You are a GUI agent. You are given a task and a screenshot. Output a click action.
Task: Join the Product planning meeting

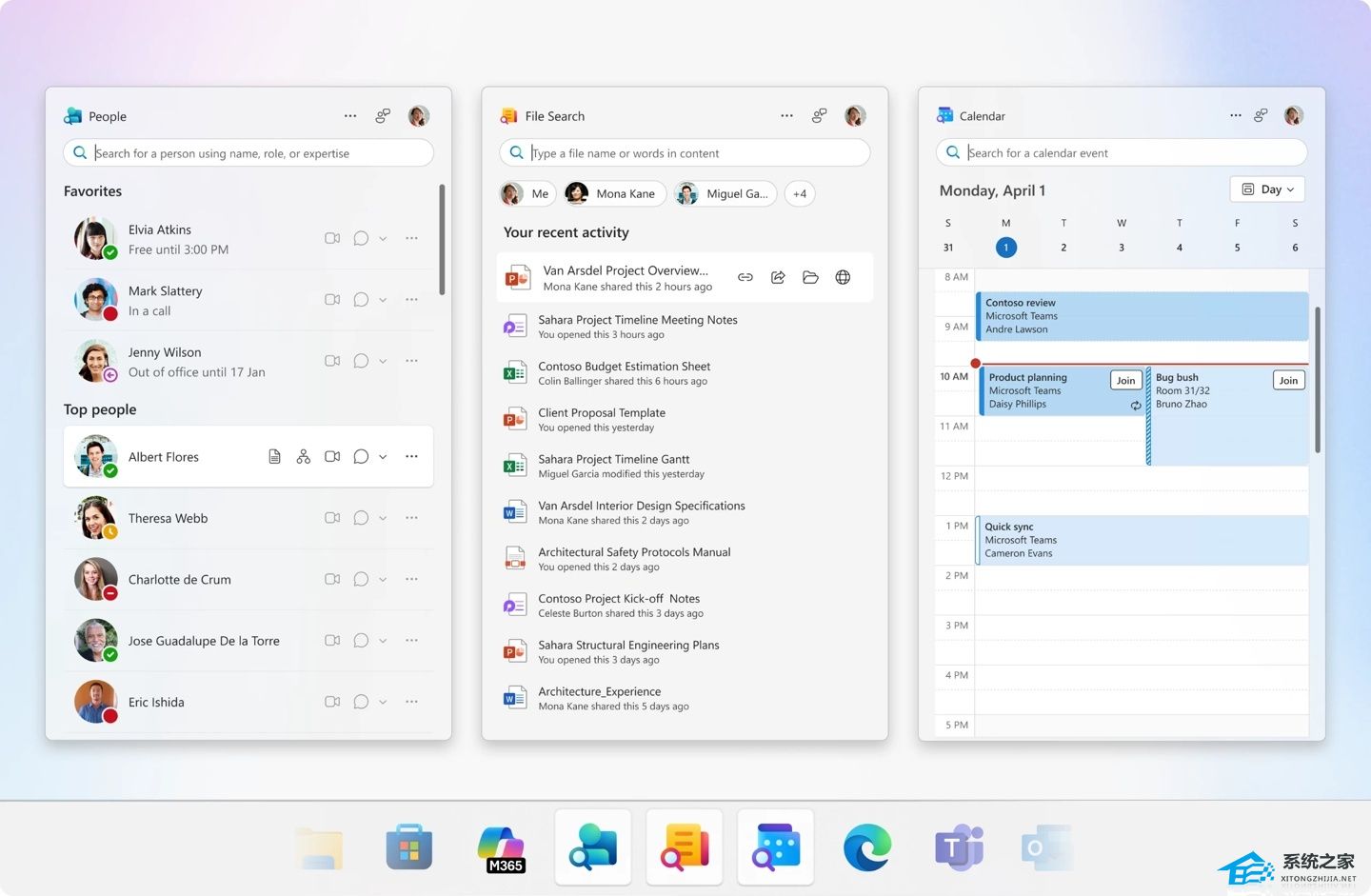(x=1125, y=381)
